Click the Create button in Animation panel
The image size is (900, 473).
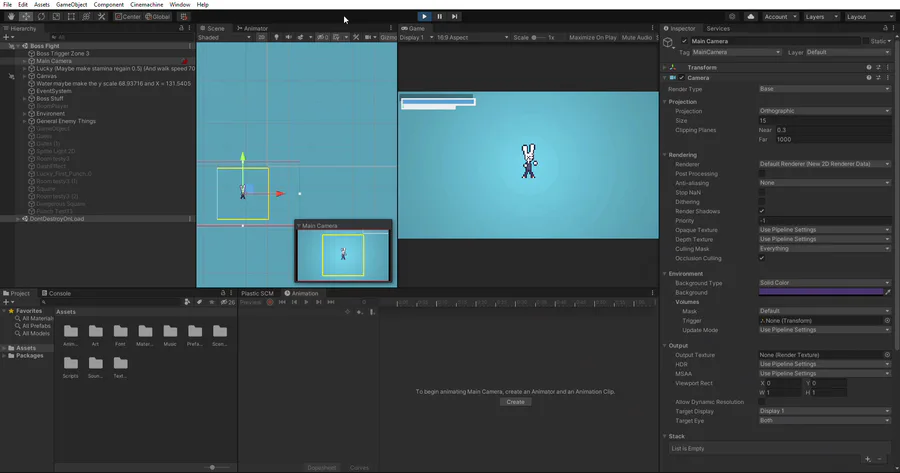tap(515, 402)
